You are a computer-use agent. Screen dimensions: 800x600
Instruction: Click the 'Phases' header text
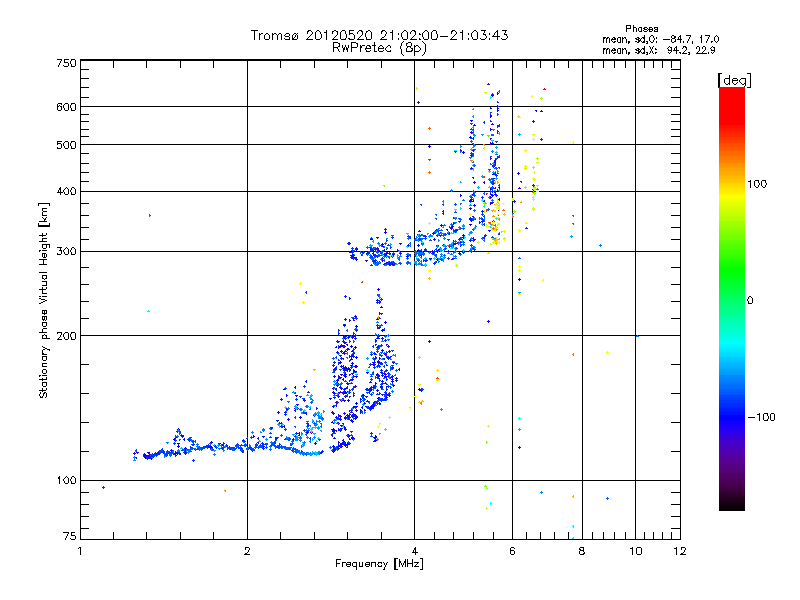click(641, 29)
